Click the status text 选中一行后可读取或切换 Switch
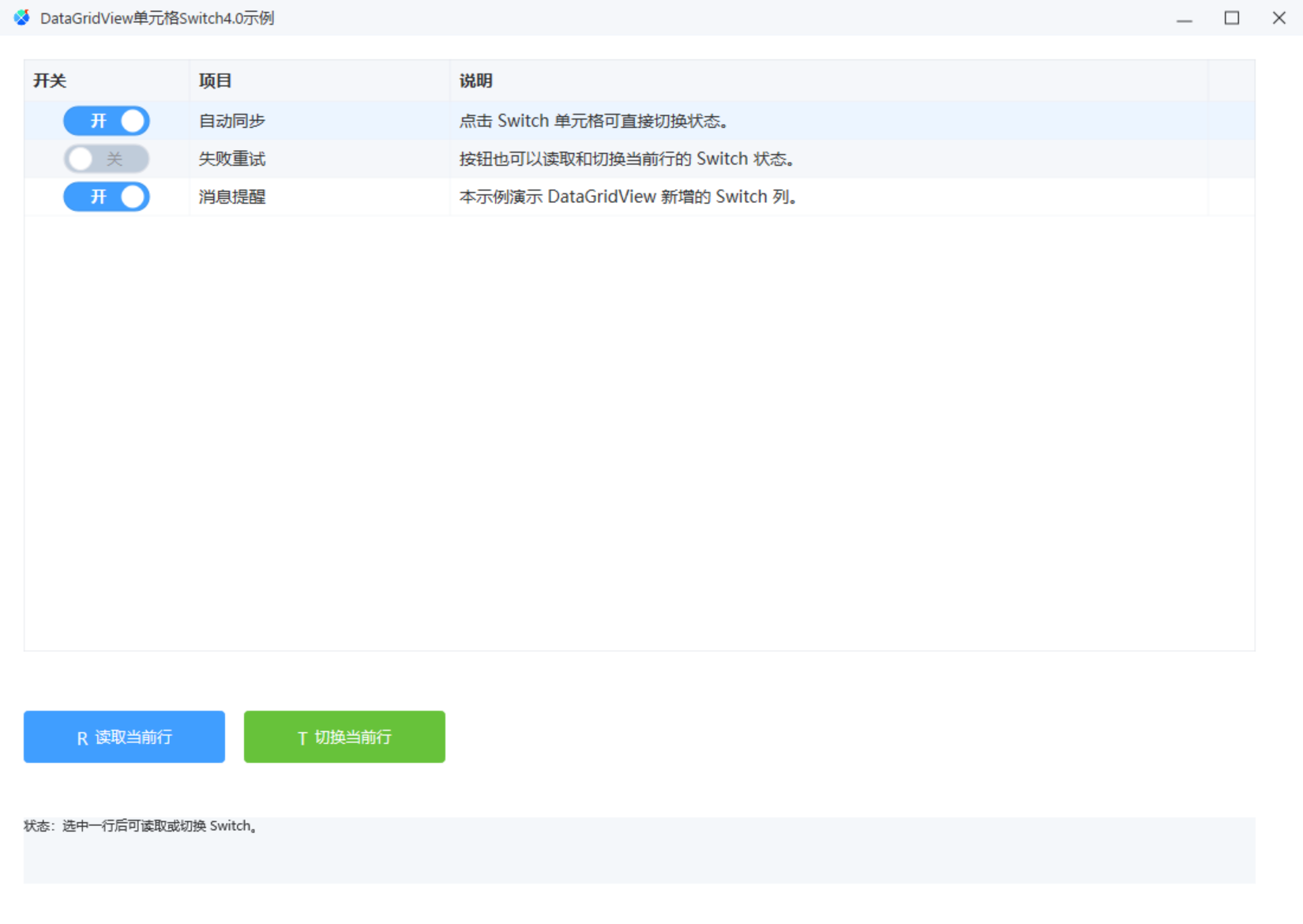Image resolution: width=1303 pixels, height=924 pixels. pos(160,826)
